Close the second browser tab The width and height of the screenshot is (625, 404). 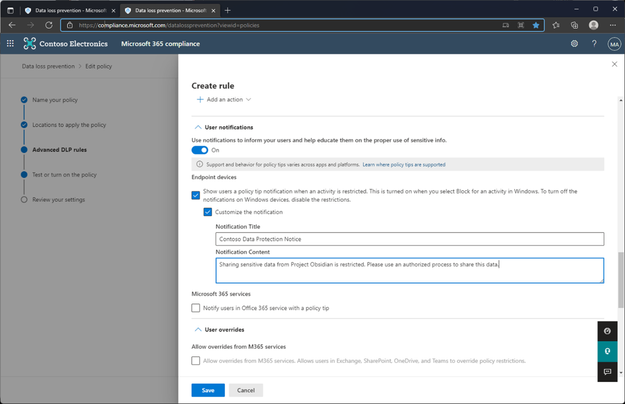pos(213,11)
